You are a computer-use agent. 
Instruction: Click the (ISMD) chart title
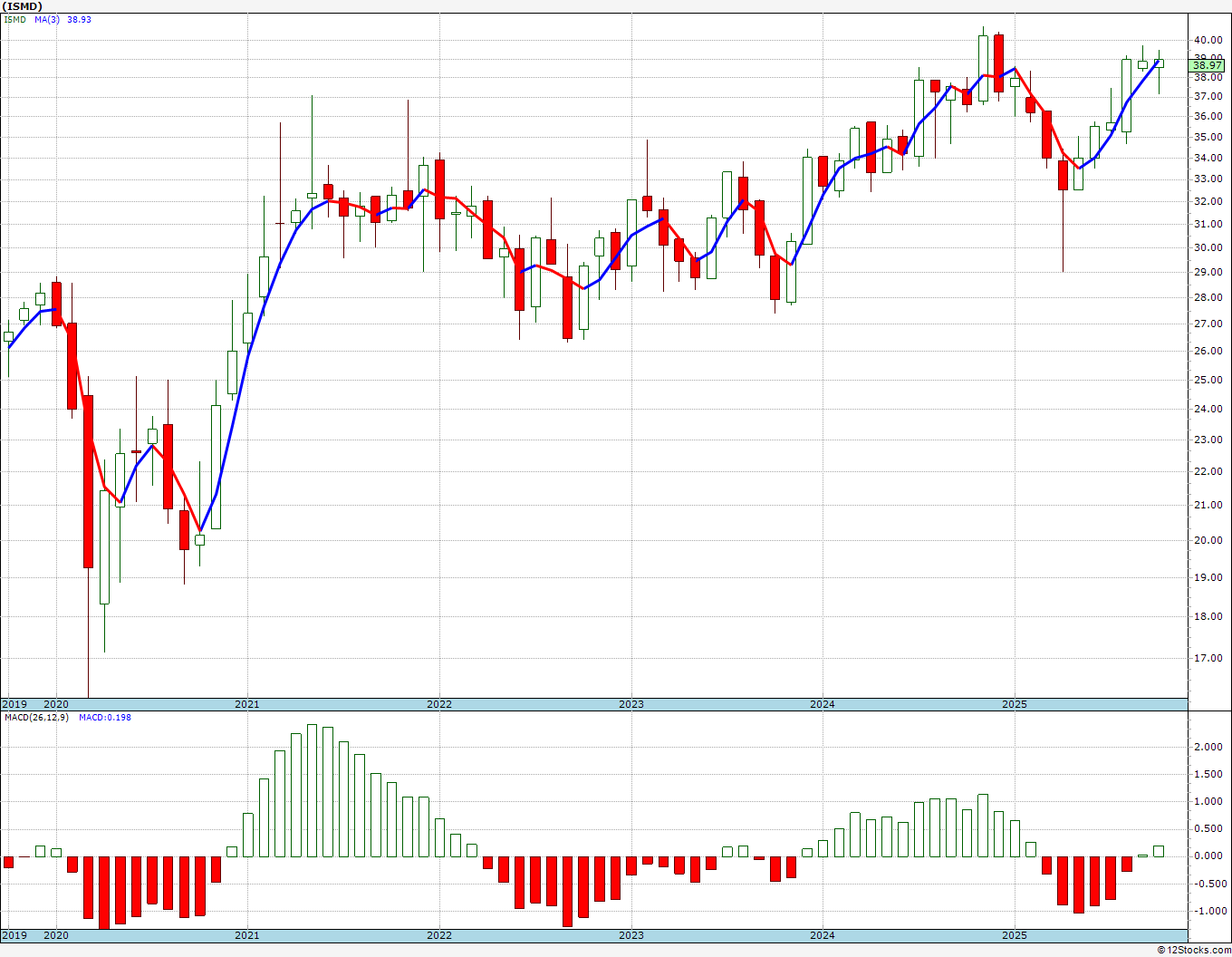23,6
